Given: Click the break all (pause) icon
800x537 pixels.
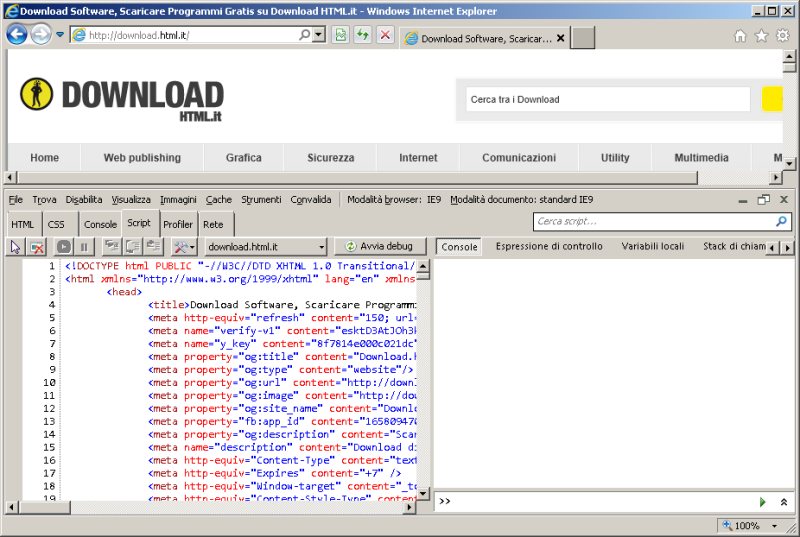Looking at the screenshot, I should point(85,246).
